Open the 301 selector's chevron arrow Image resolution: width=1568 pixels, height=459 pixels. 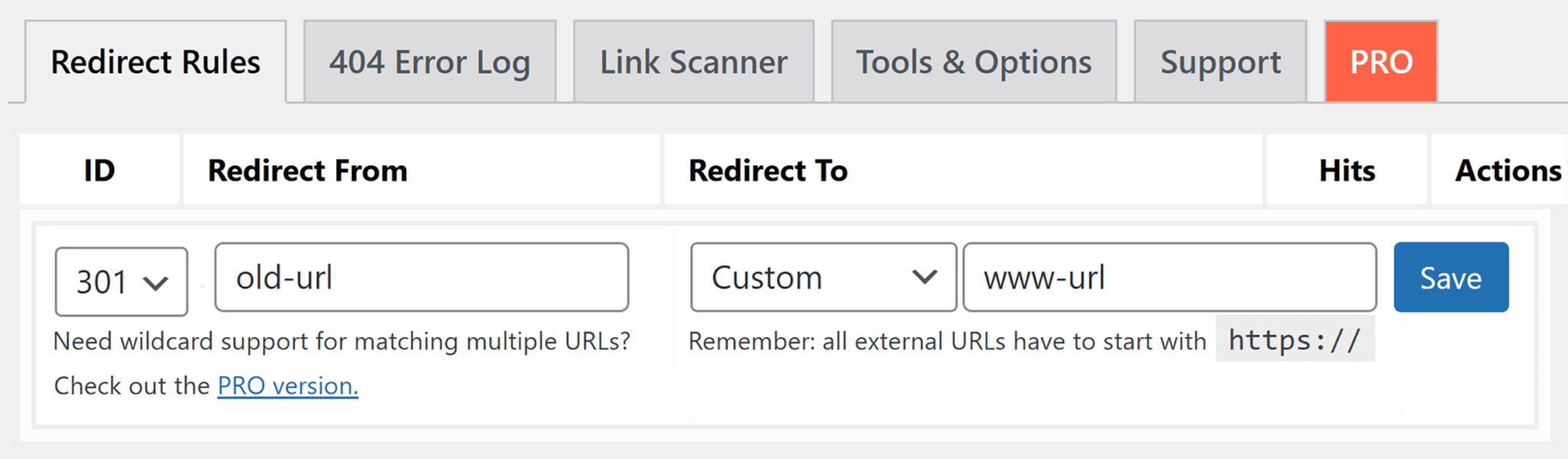157,281
